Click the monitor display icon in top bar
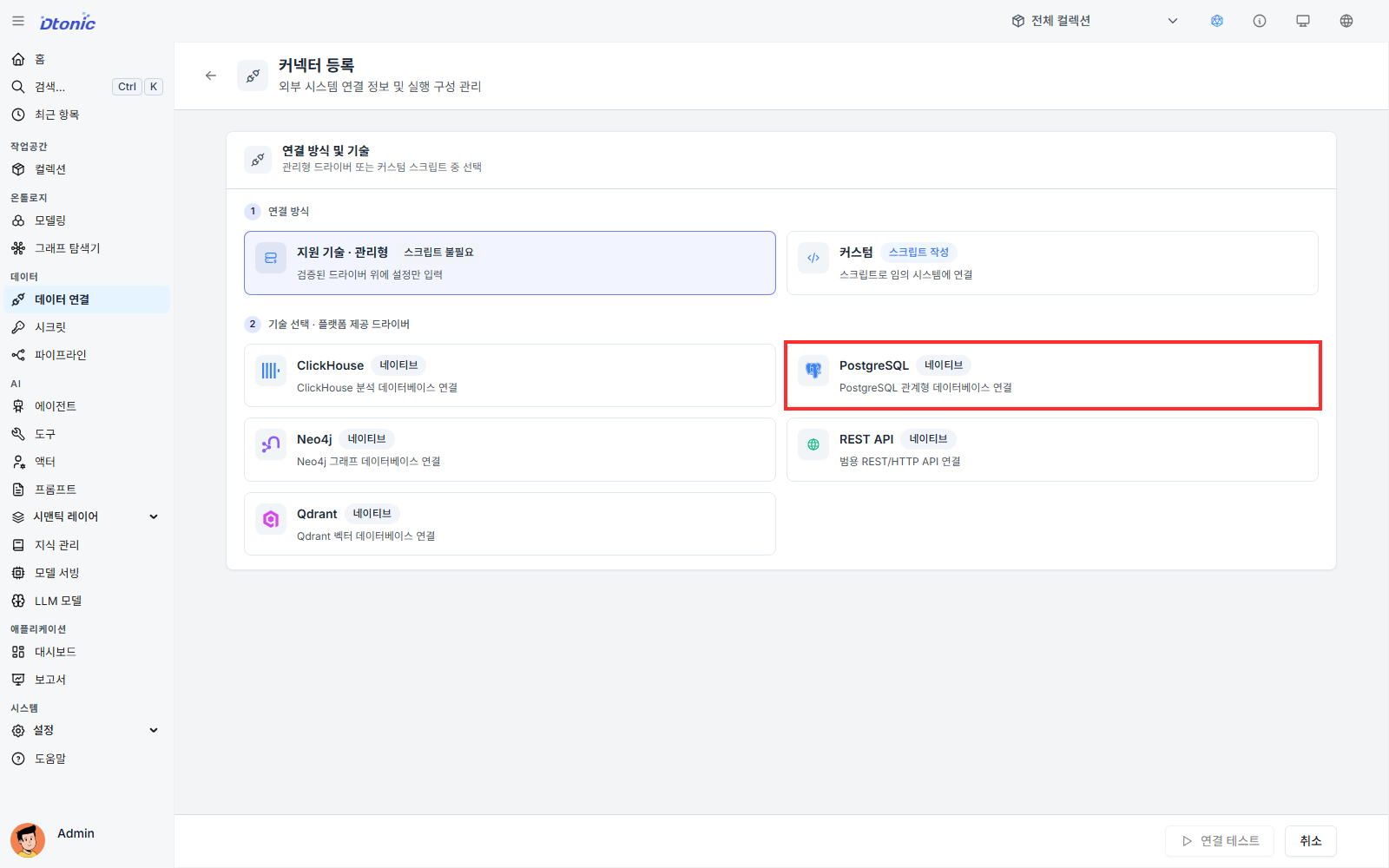 pyautogui.click(x=1303, y=21)
